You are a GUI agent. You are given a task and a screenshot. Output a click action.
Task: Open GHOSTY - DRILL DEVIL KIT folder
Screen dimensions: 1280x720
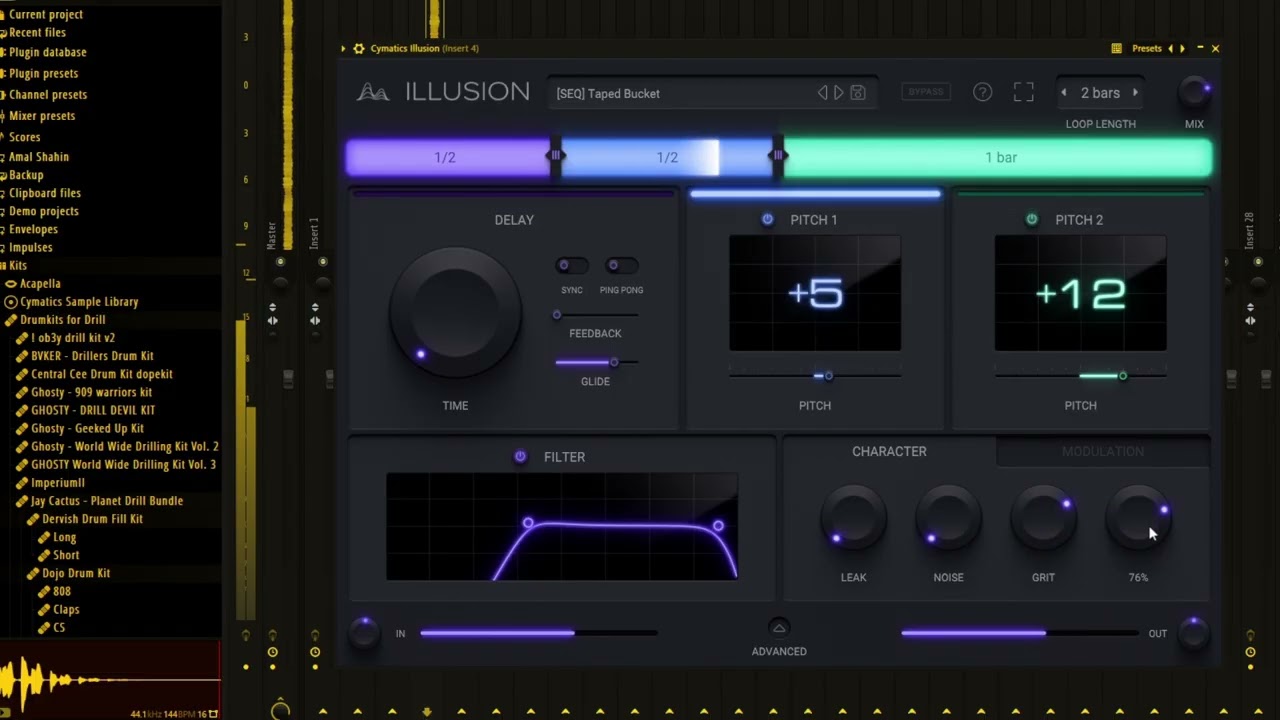pos(93,410)
